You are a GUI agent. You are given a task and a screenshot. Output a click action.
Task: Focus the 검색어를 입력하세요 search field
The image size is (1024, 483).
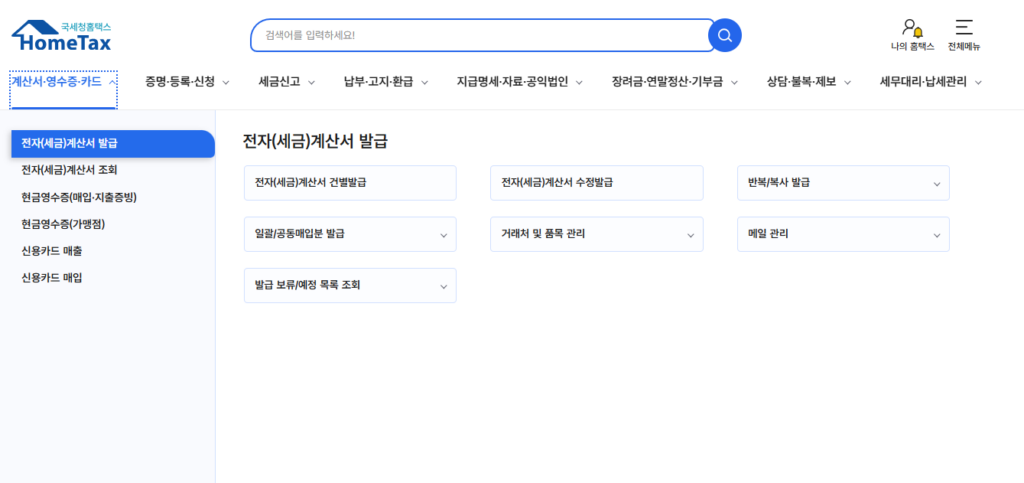482,35
